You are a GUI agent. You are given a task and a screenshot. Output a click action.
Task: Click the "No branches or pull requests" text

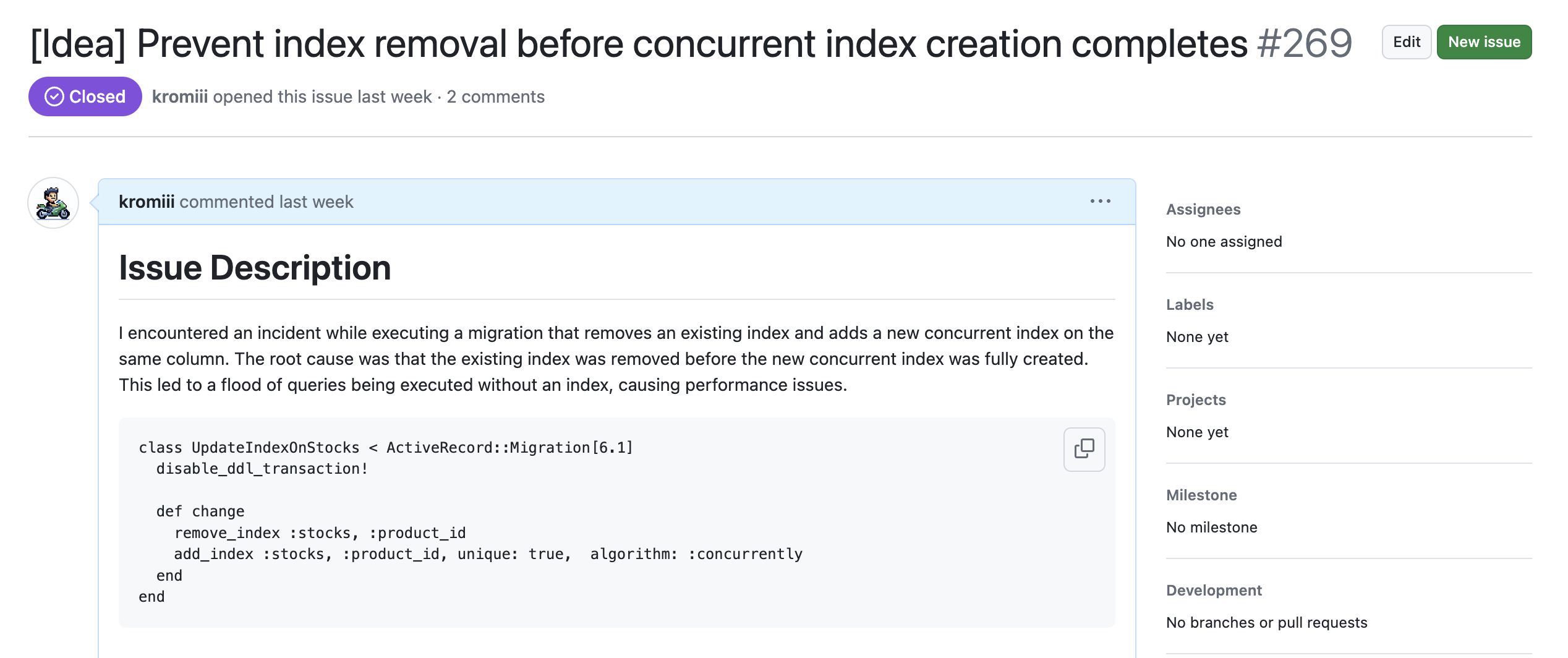pos(1266,623)
